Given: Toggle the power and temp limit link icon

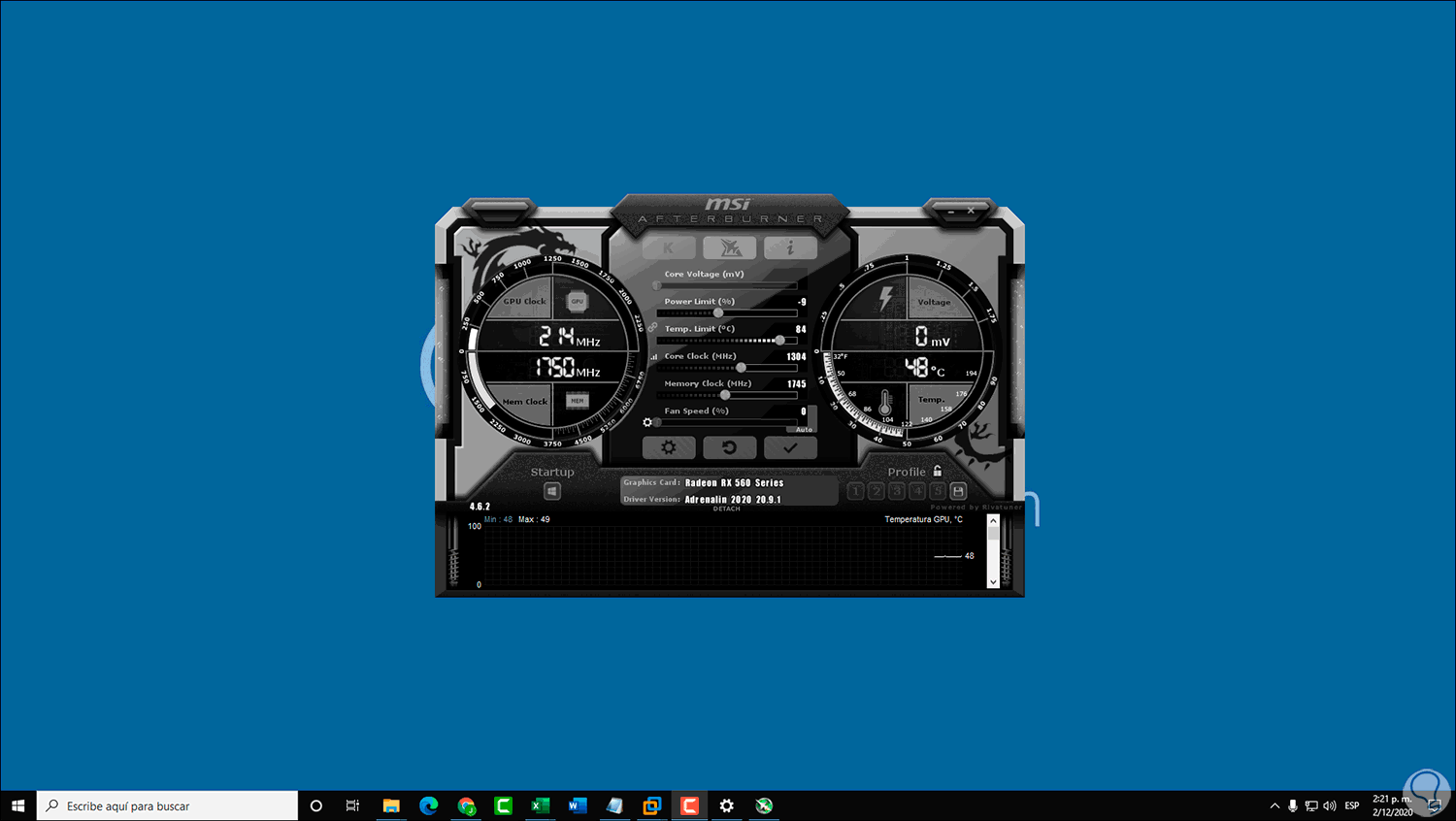Looking at the screenshot, I should tap(652, 327).
